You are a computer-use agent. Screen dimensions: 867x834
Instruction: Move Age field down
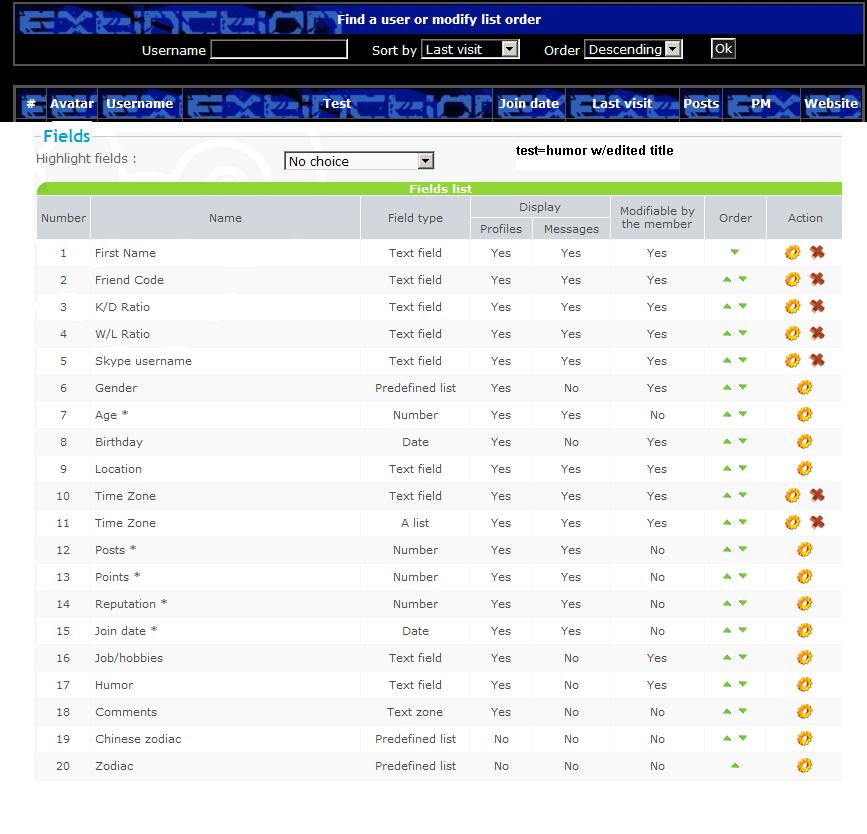pyautogui.click(x=743, y=414)
